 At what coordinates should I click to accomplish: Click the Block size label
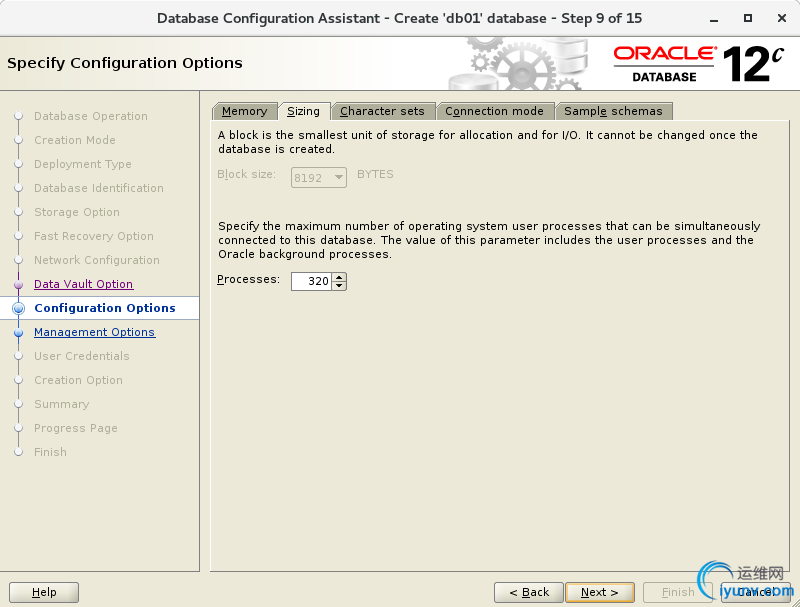[246, 174]
